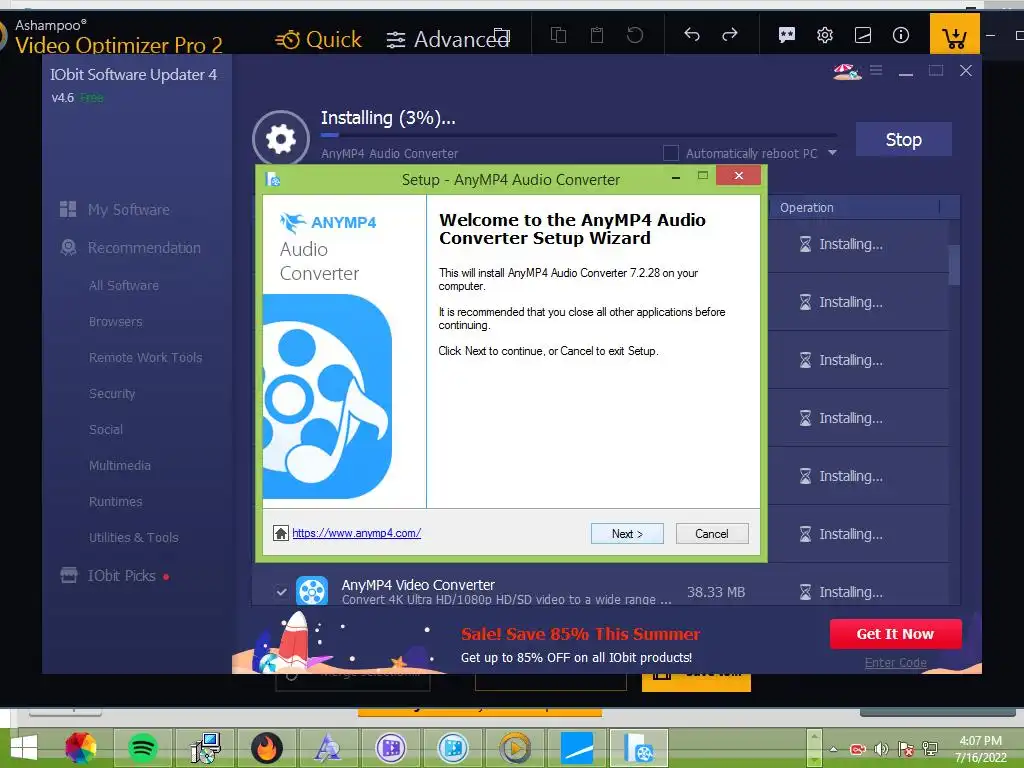Show hidden tray icons arrow

833,749
